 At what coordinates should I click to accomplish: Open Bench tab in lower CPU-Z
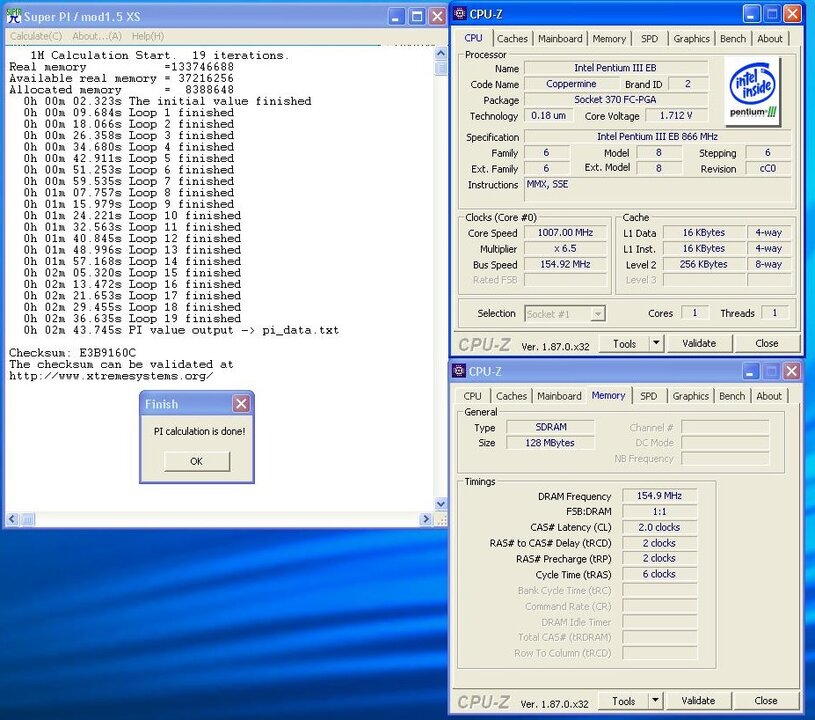pos(732,396)
